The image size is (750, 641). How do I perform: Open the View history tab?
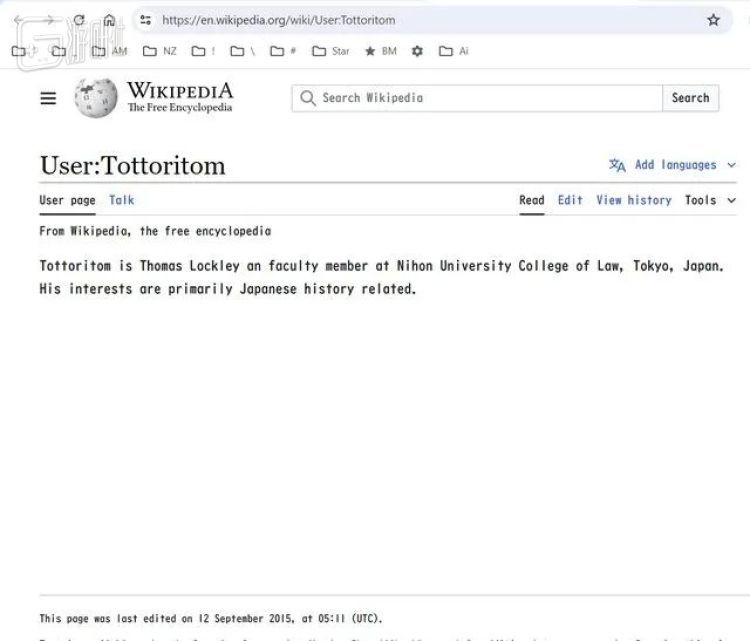(x=634, y=200)
